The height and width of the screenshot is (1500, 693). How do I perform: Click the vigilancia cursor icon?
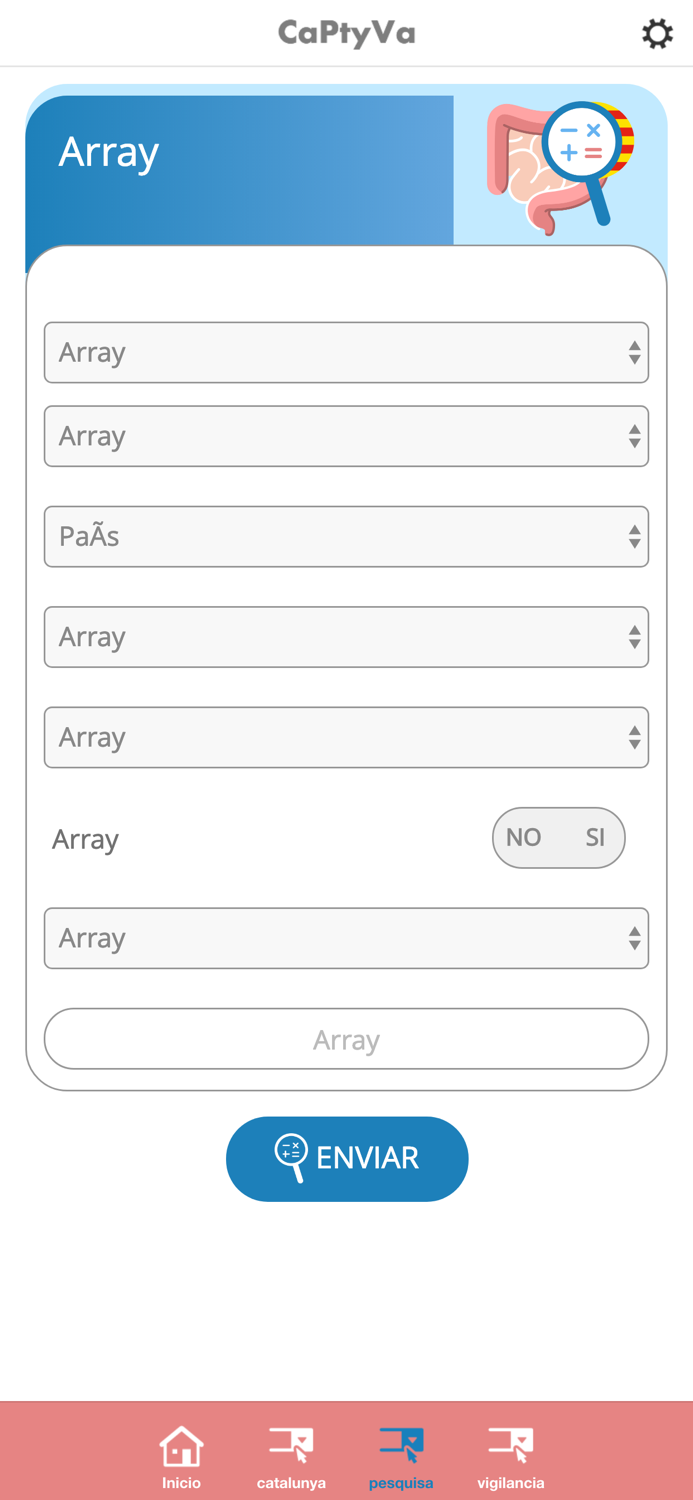click(x=511, y=1445)
